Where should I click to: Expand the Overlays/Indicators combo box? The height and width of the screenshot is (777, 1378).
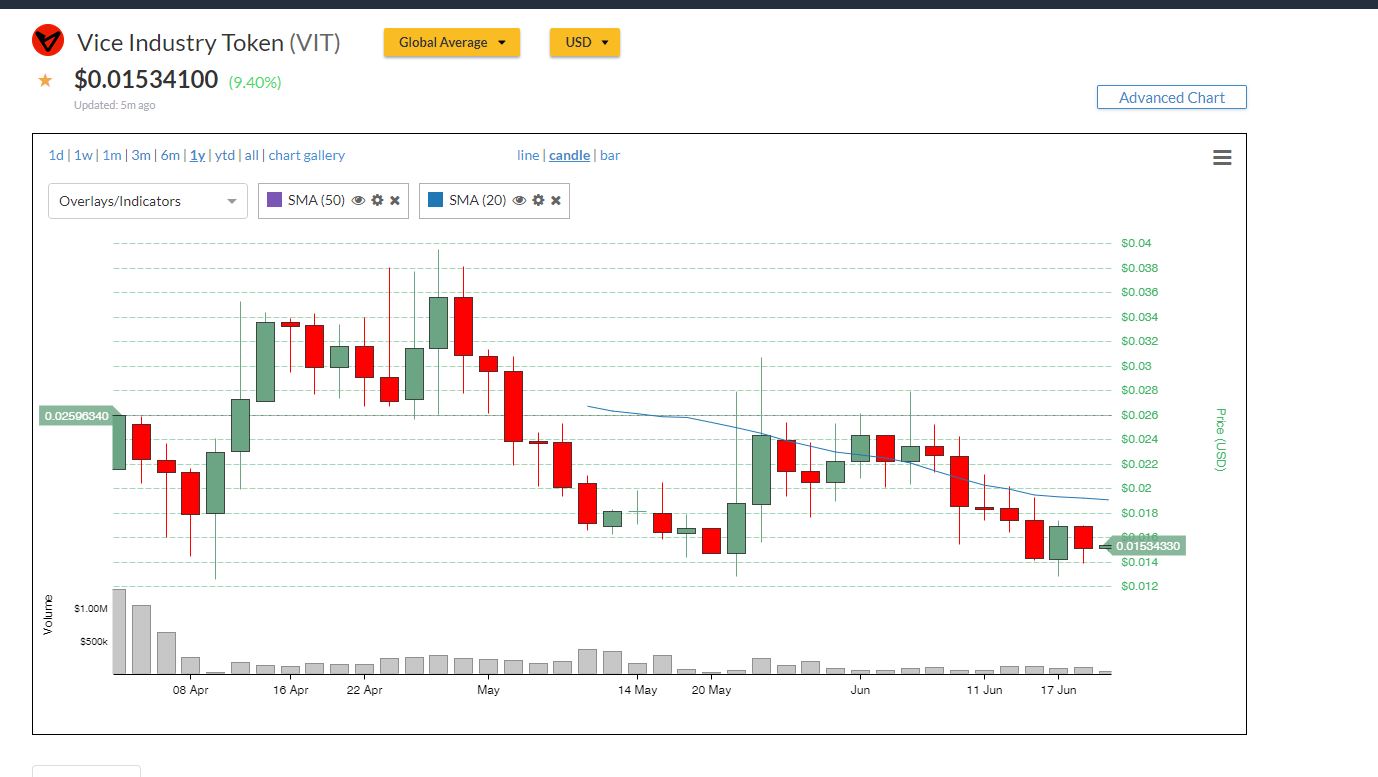(x=148, y=201)
